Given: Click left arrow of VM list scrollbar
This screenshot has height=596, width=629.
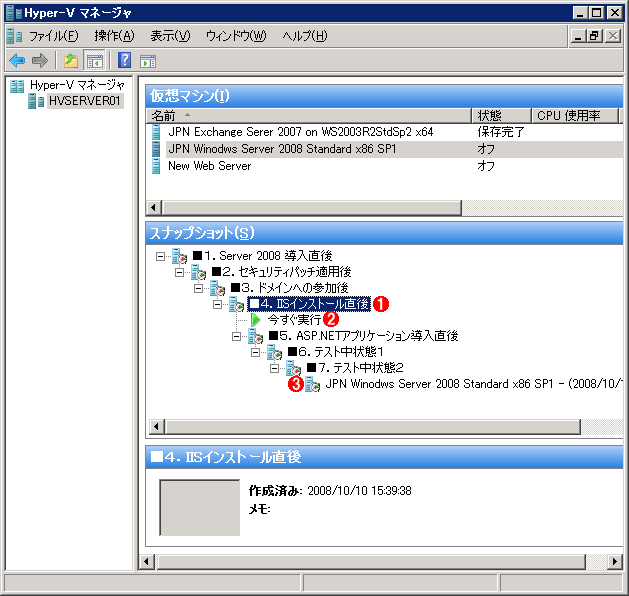Looking at the screenshot, I should [x=153, y=208].
